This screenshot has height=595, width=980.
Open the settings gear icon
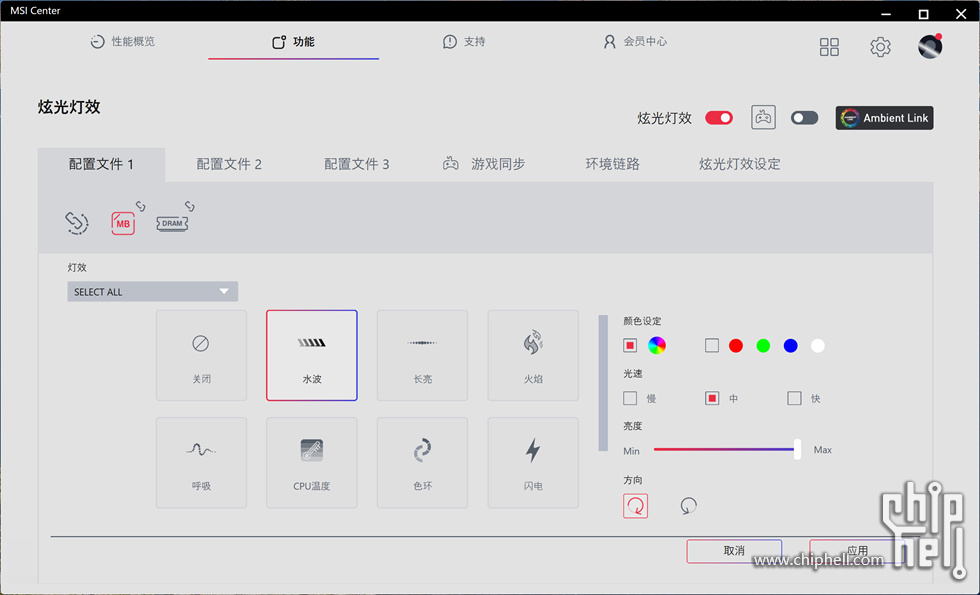click(880, 47)
